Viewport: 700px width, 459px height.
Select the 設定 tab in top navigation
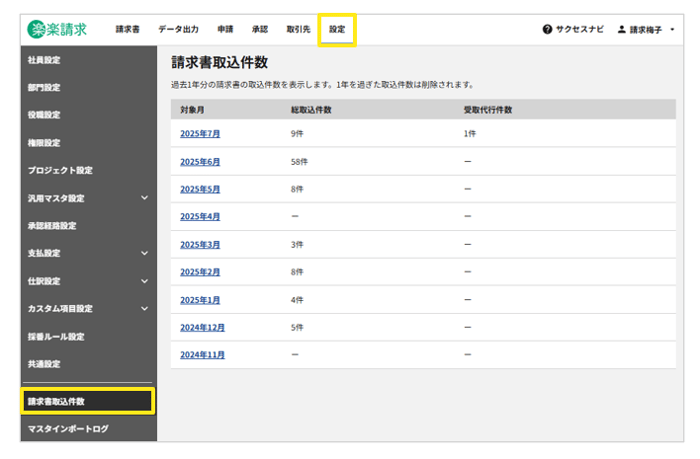point(337,30)
